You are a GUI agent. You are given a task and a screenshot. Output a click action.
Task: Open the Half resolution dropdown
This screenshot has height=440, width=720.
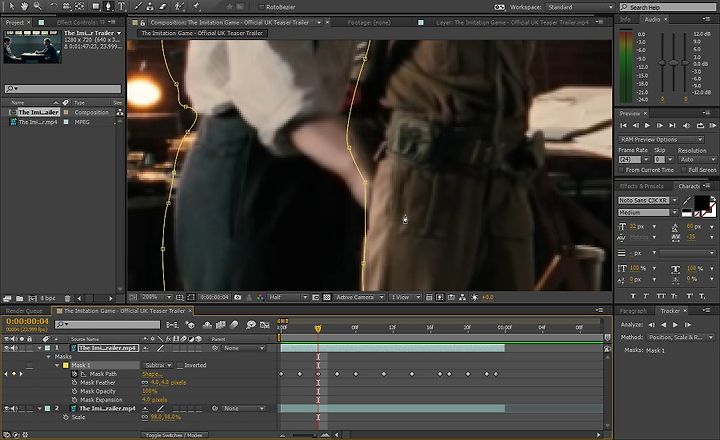tap(287, 297)
